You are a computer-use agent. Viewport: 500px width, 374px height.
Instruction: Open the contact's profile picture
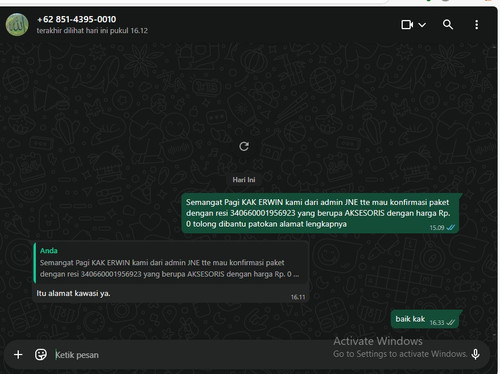17,24
